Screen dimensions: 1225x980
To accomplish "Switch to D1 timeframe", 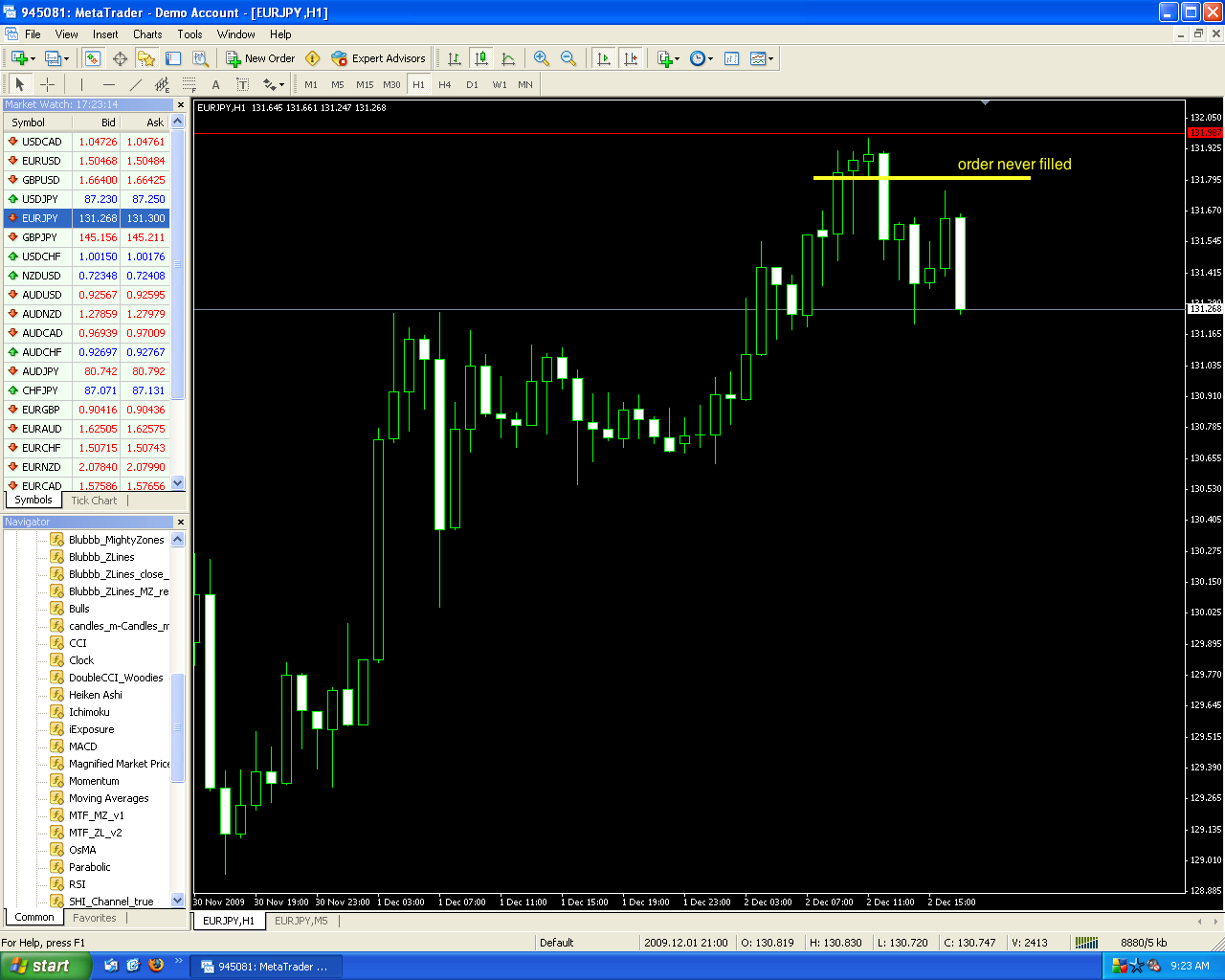I will [x=472, y=84].
